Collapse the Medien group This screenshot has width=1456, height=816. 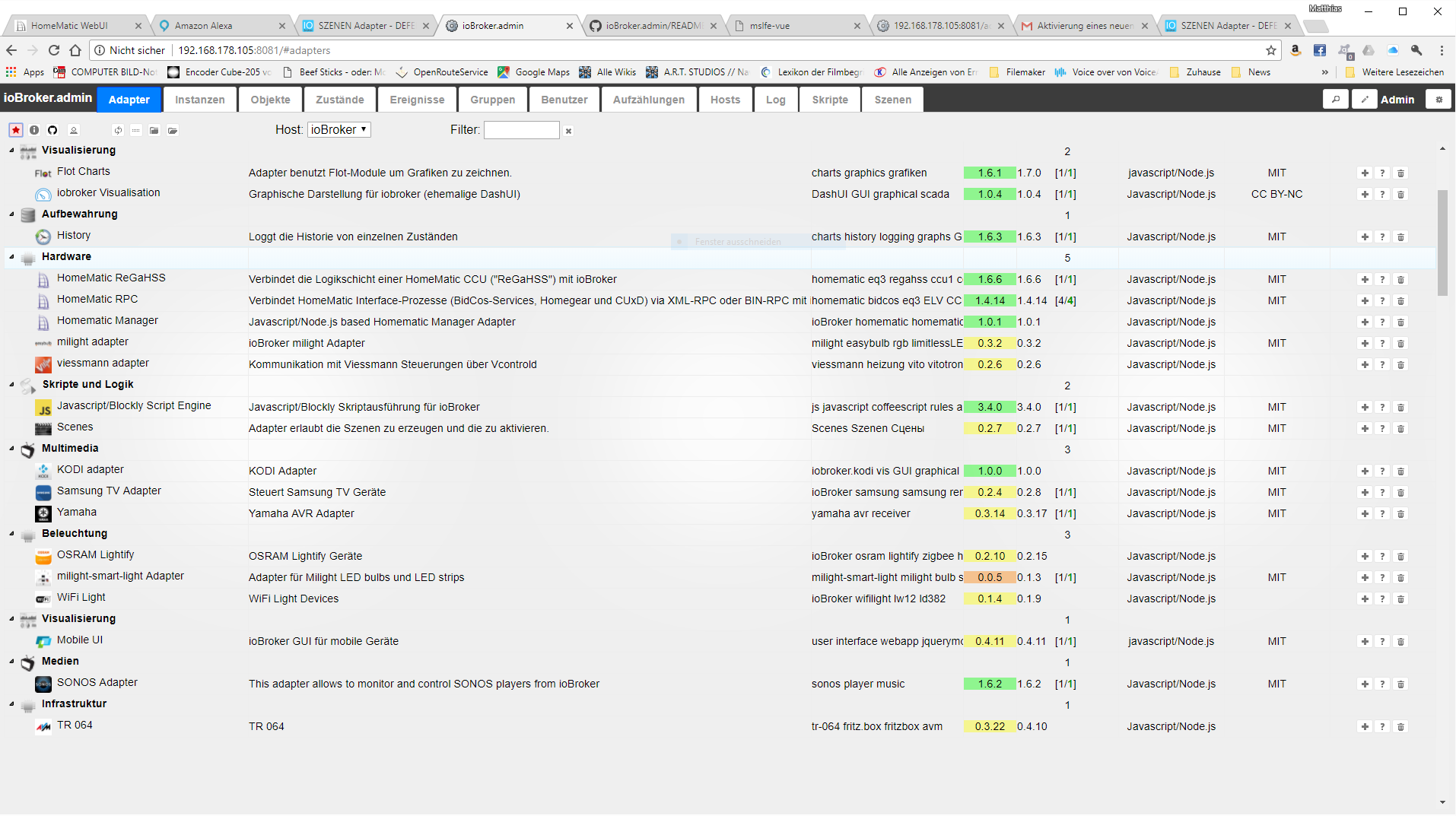[x=11, y=662]
